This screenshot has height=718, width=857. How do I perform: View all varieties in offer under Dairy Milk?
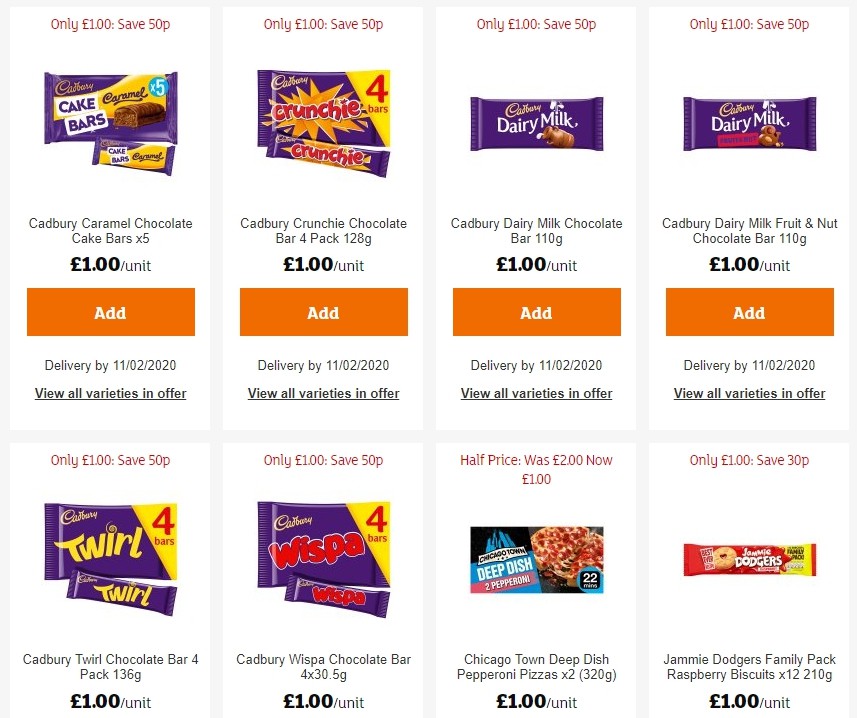pyautogui.click(x=536, y=394)
